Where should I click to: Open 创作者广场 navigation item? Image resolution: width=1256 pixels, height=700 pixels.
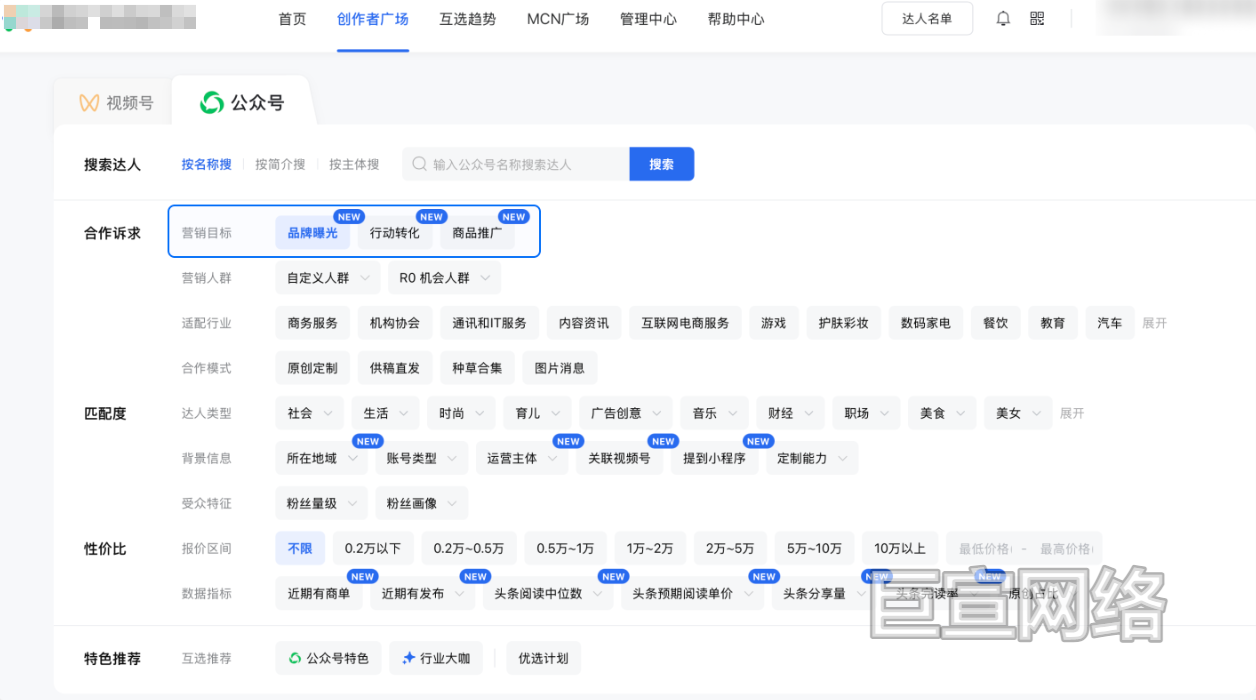pyautogui.click(x=373, y=19)
